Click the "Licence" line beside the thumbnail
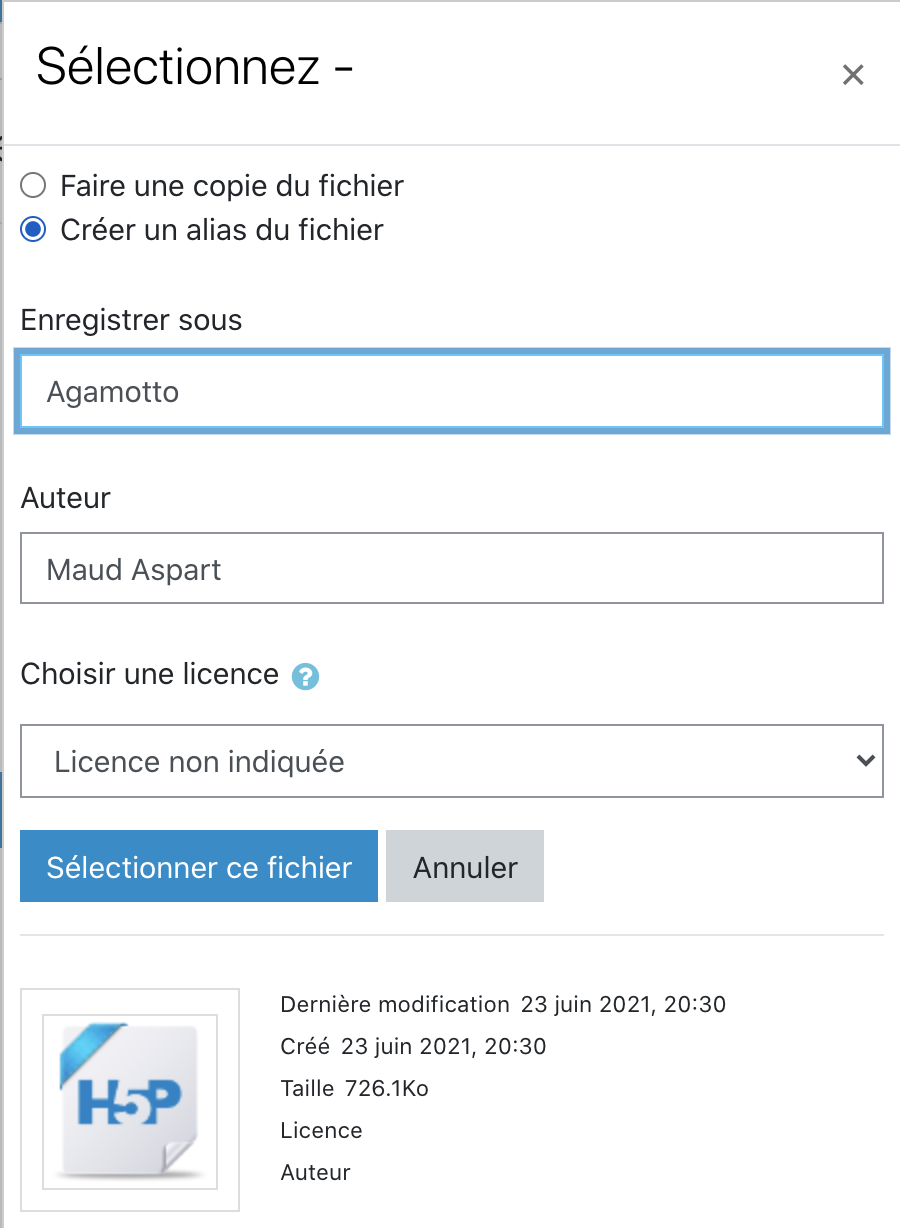This screenshot has width=900, height=1228. (x=321, y=1130)
